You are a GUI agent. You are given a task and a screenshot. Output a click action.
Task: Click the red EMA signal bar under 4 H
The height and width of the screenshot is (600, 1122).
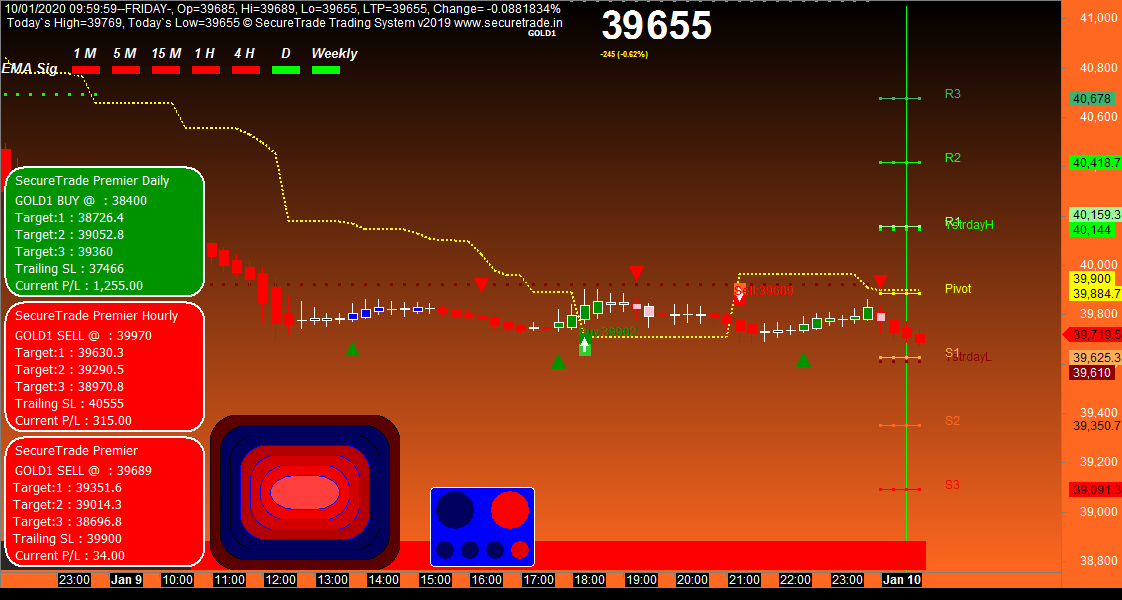pos(246,69)
